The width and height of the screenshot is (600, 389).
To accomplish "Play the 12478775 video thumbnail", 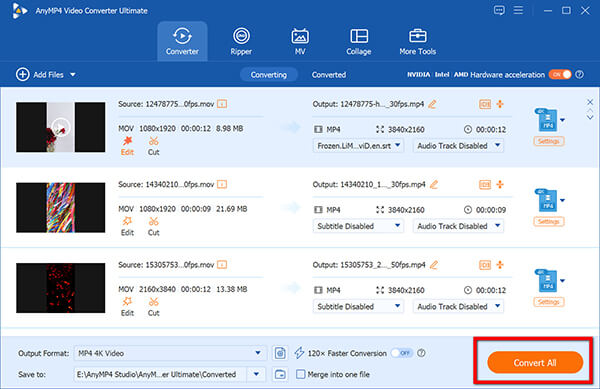I will (x=60, y=127).
